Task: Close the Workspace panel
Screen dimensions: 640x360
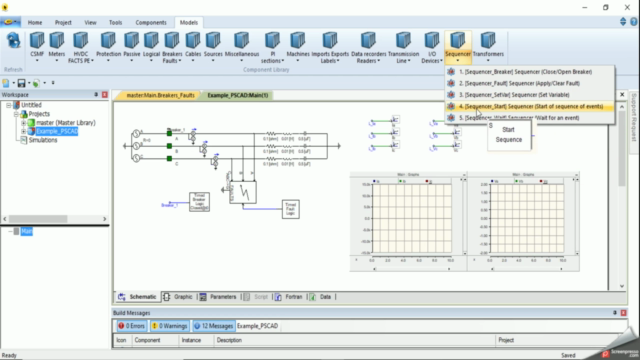Action: (x=105, y=95)
